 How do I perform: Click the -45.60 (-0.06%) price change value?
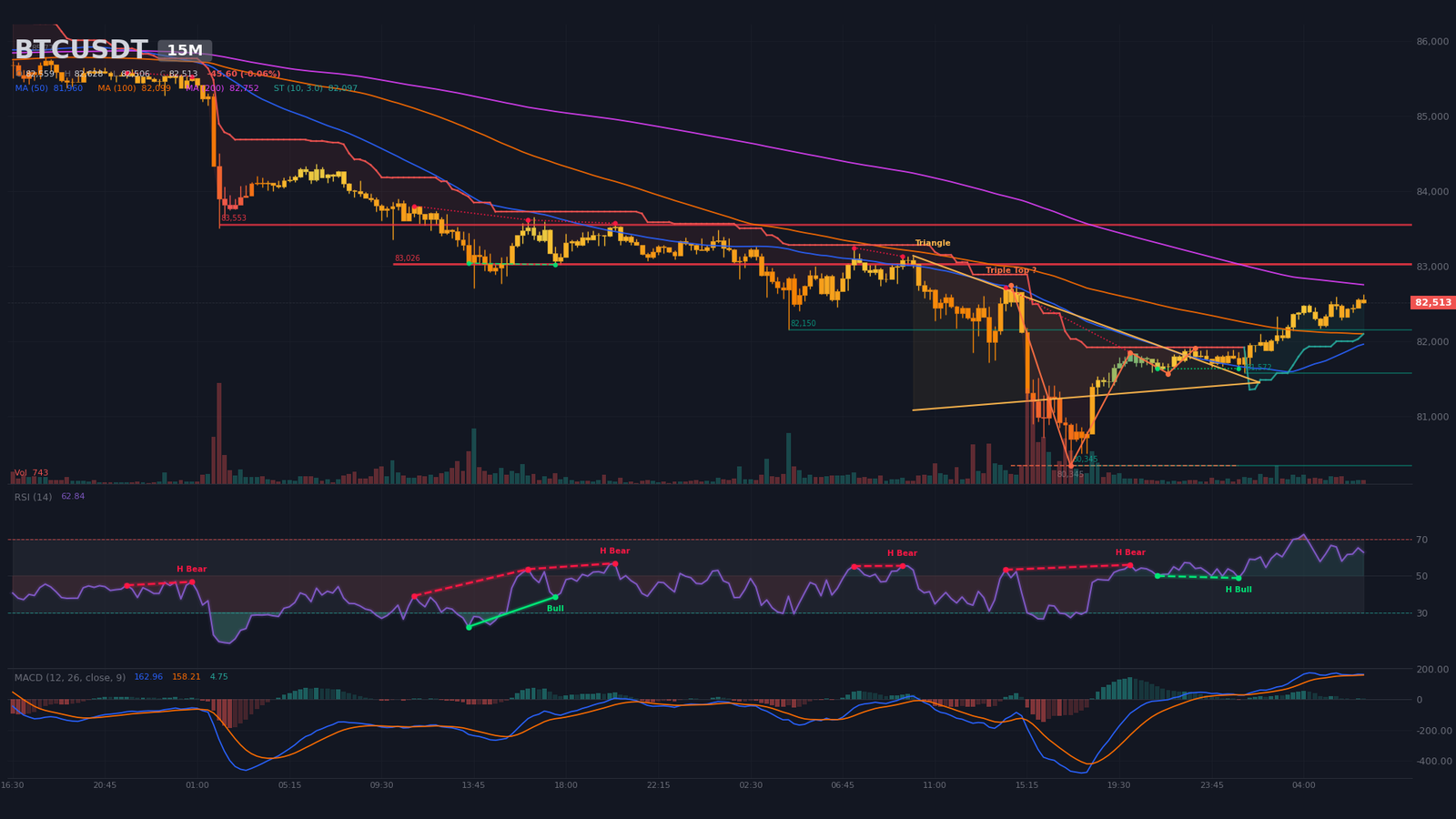pyautogui.click(x=244, y=75)
